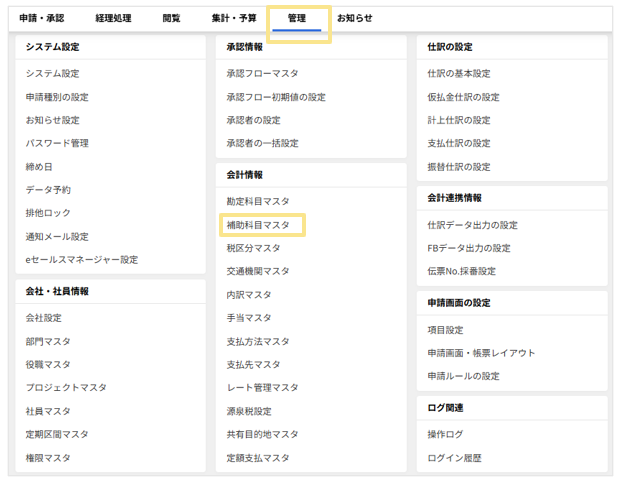Select 社員マスタ link
Viewport: 619px width, 481px height.
(48, 411)
